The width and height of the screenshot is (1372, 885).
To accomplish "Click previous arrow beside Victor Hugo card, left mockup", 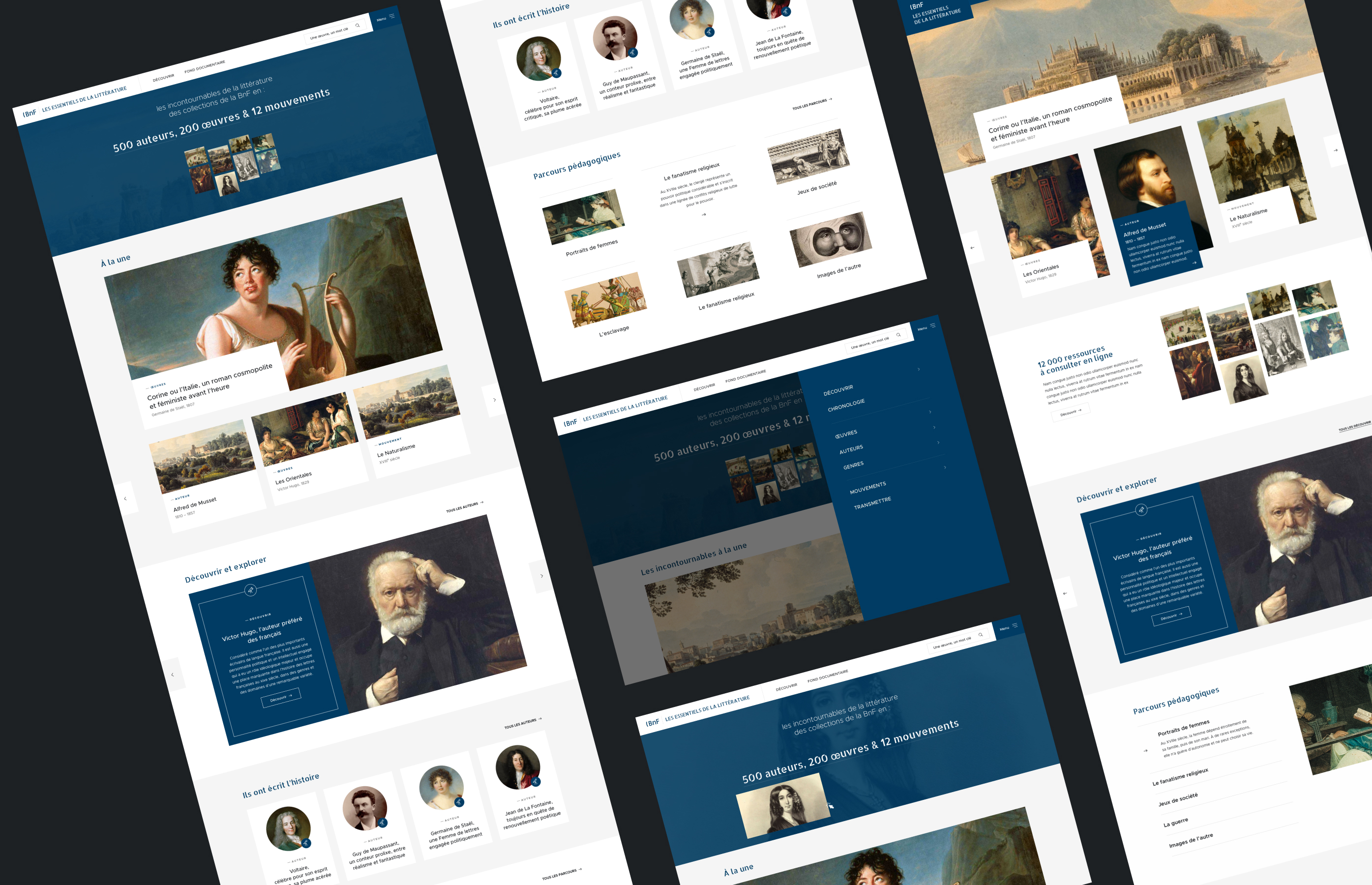I will coord(173,675).
